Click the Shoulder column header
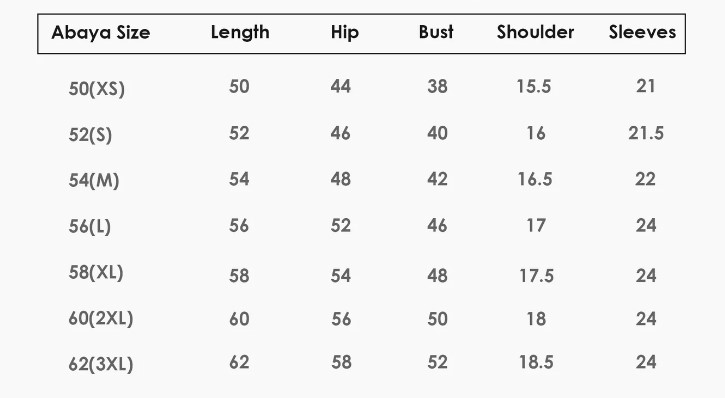The height and width of the screenshot is (398, 725). (535, 32)
